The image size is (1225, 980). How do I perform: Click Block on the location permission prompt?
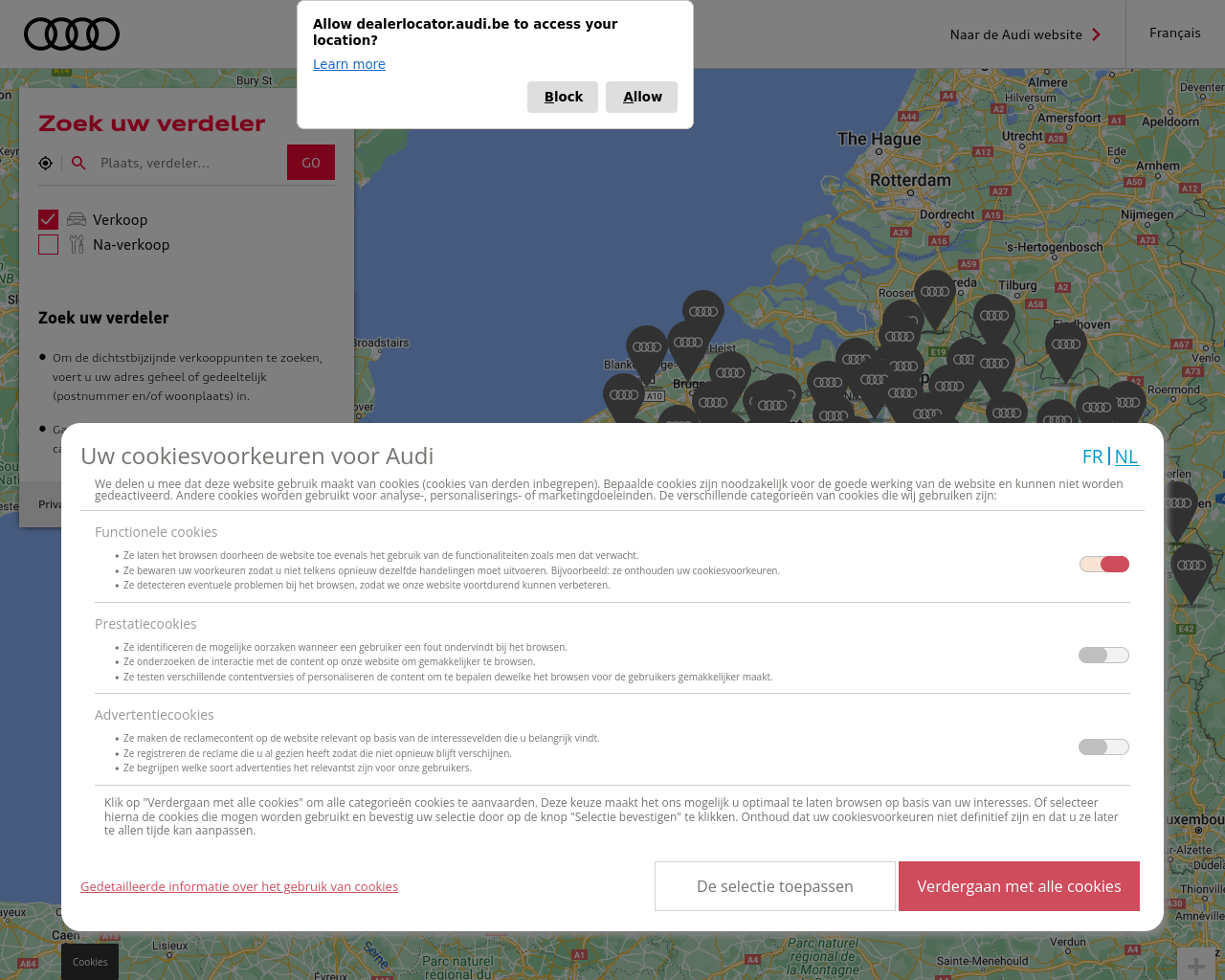tap(563, 97)
